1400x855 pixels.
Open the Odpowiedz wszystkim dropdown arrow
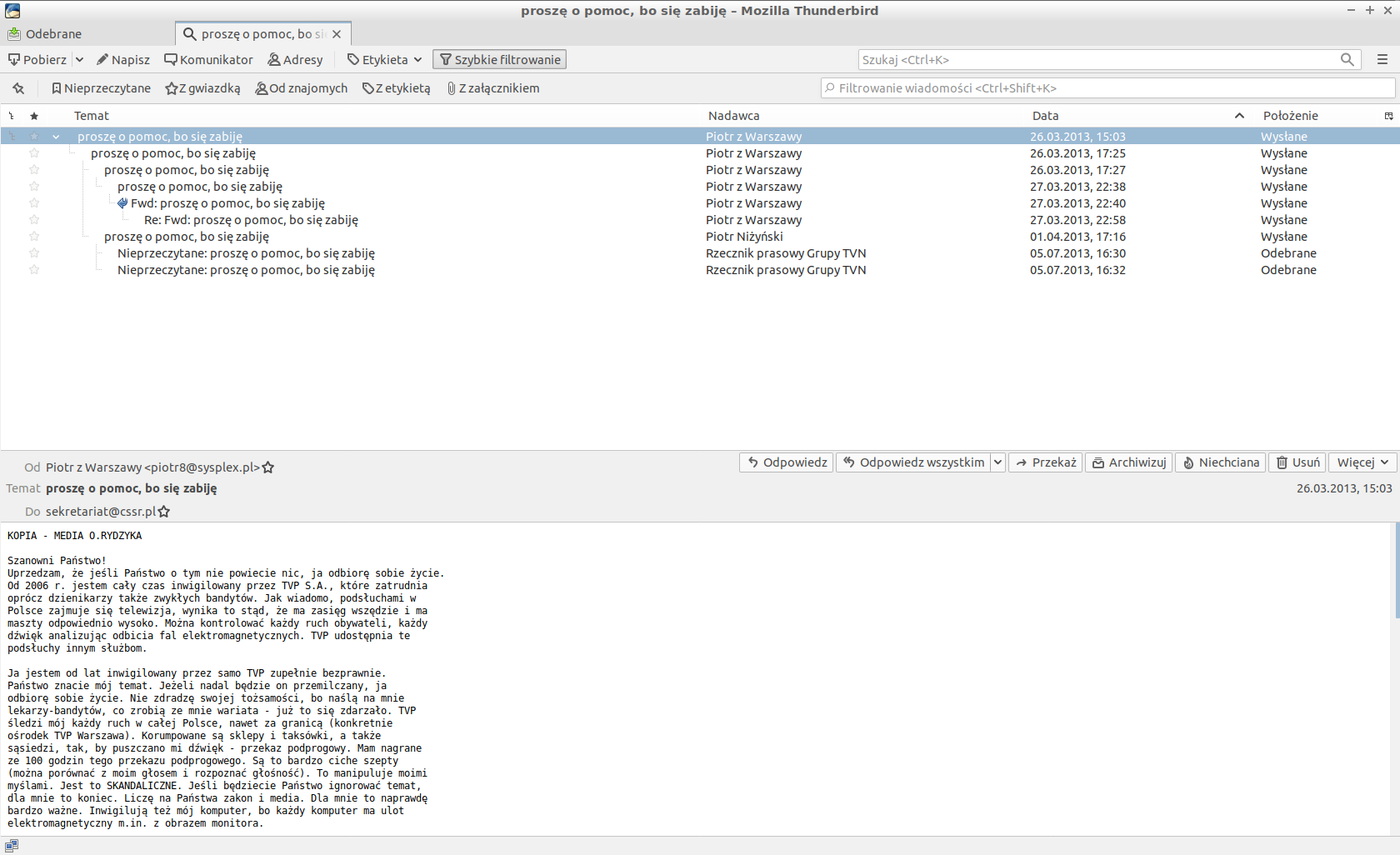click(x=997, y=462)
